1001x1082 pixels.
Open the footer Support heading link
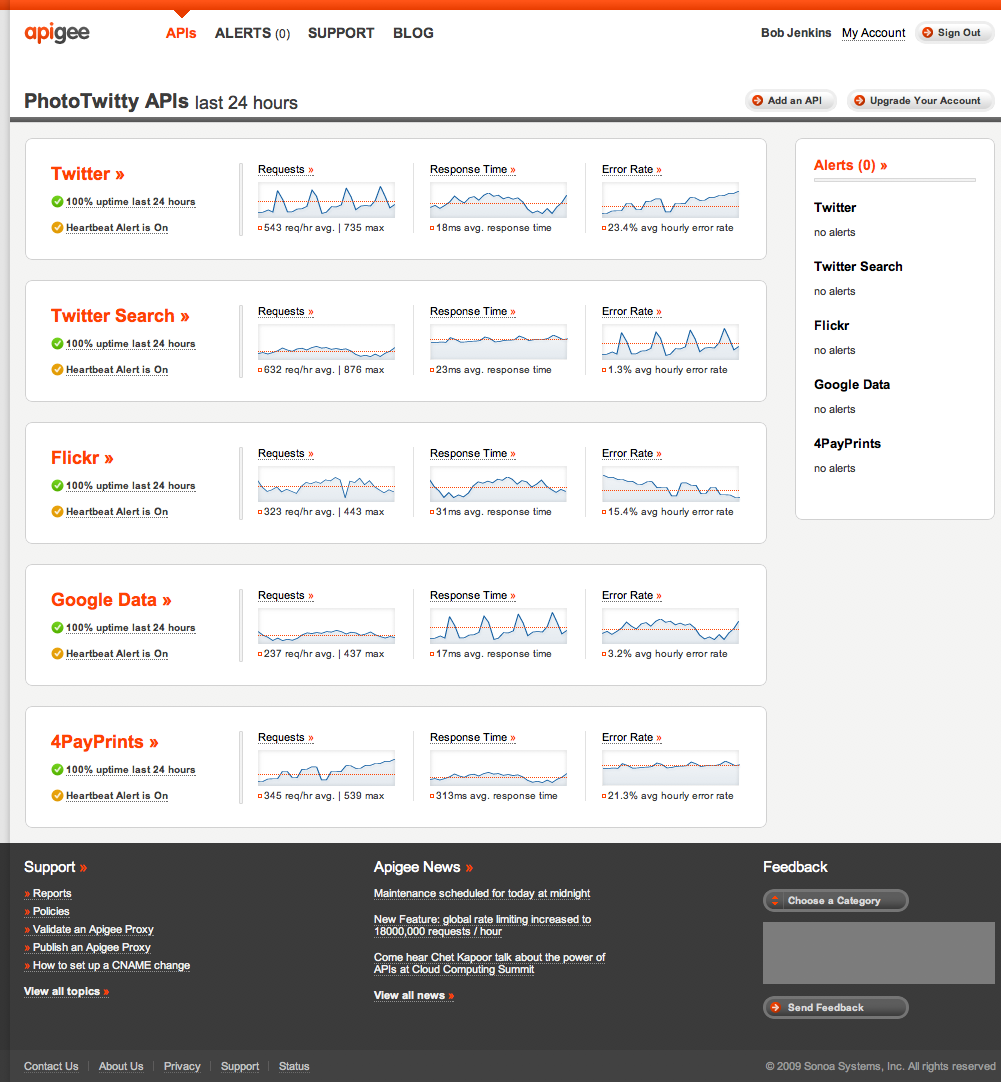tap(55, 867)
